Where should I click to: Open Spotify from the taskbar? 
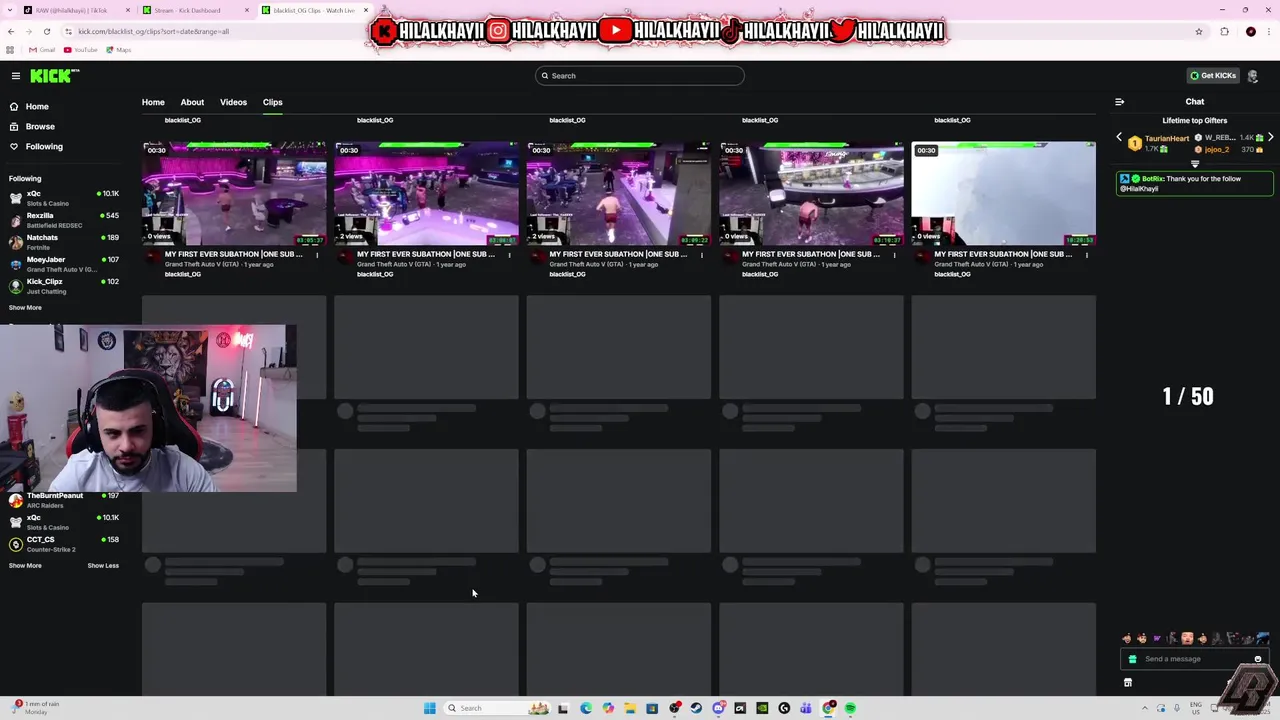[x=850, y=708]
